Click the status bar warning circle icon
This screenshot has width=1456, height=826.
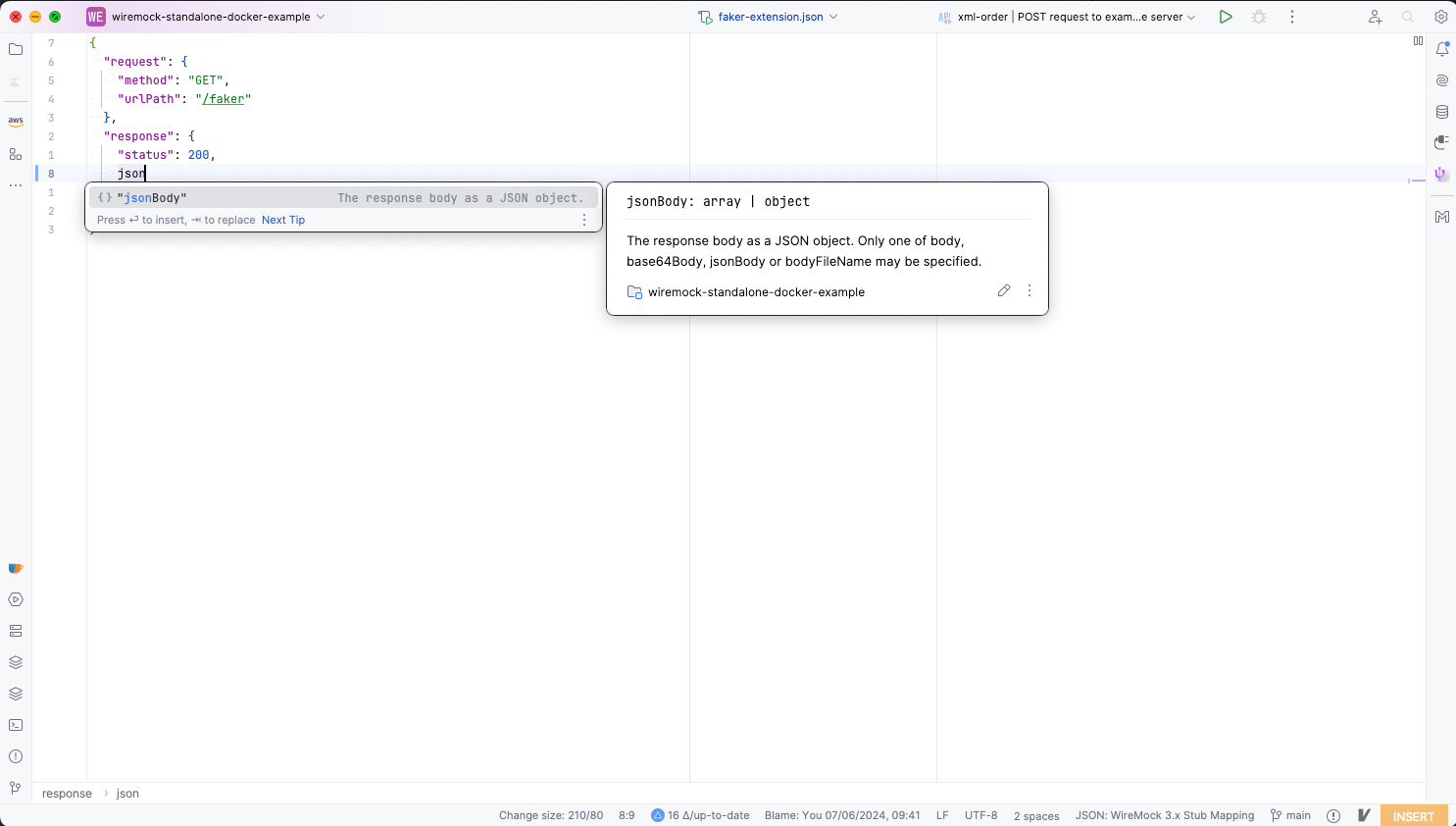1333,815
